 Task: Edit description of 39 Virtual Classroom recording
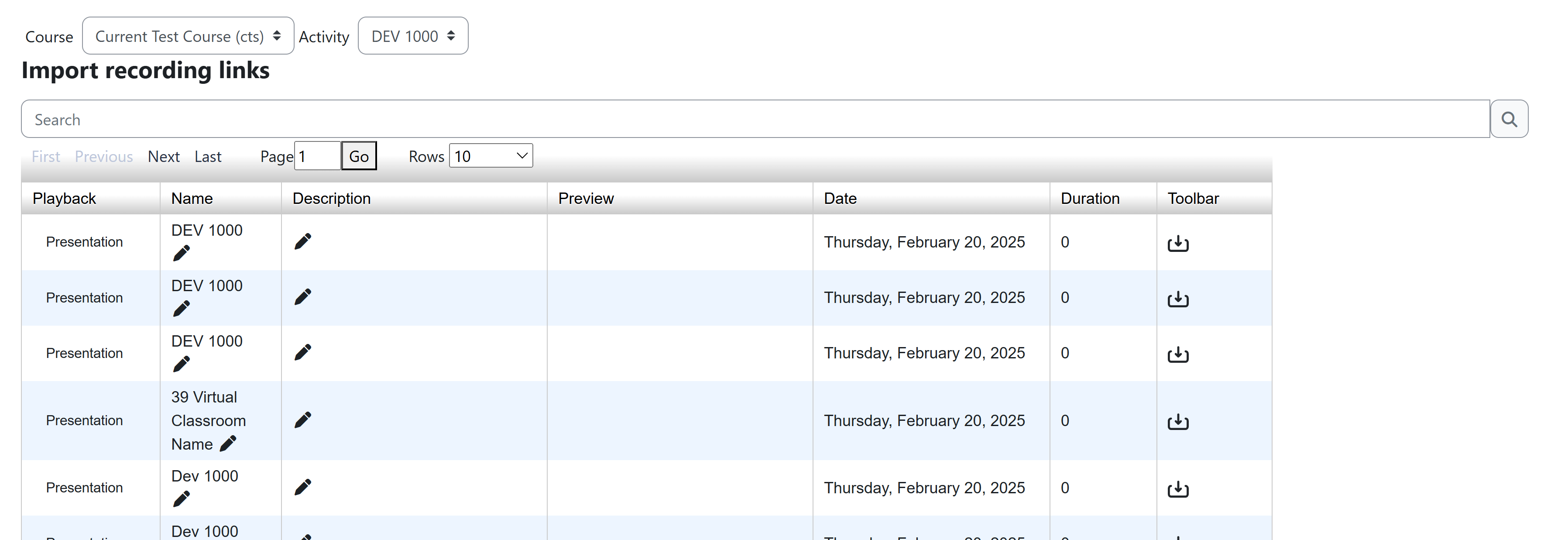click(x=302, y=420)
